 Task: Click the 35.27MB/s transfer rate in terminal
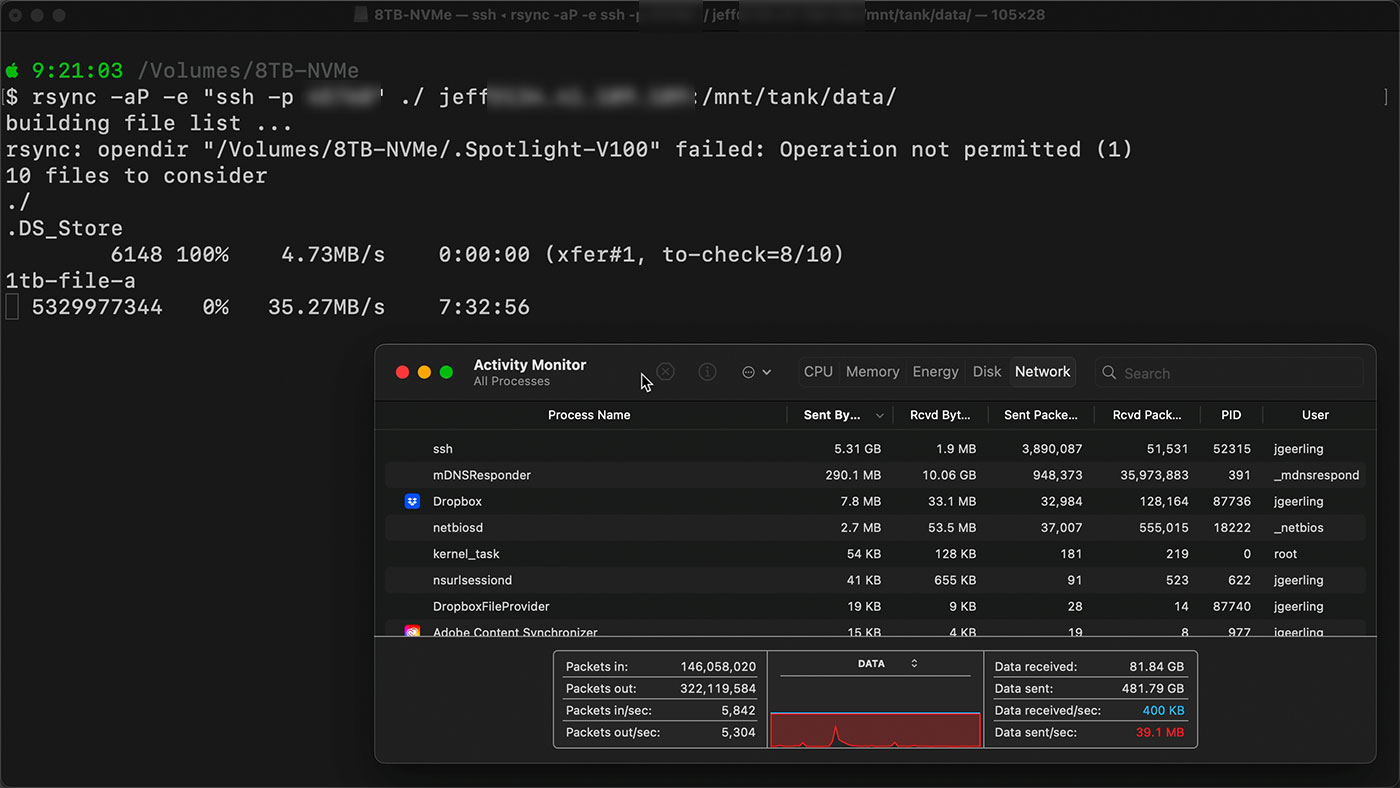[326, 307]
